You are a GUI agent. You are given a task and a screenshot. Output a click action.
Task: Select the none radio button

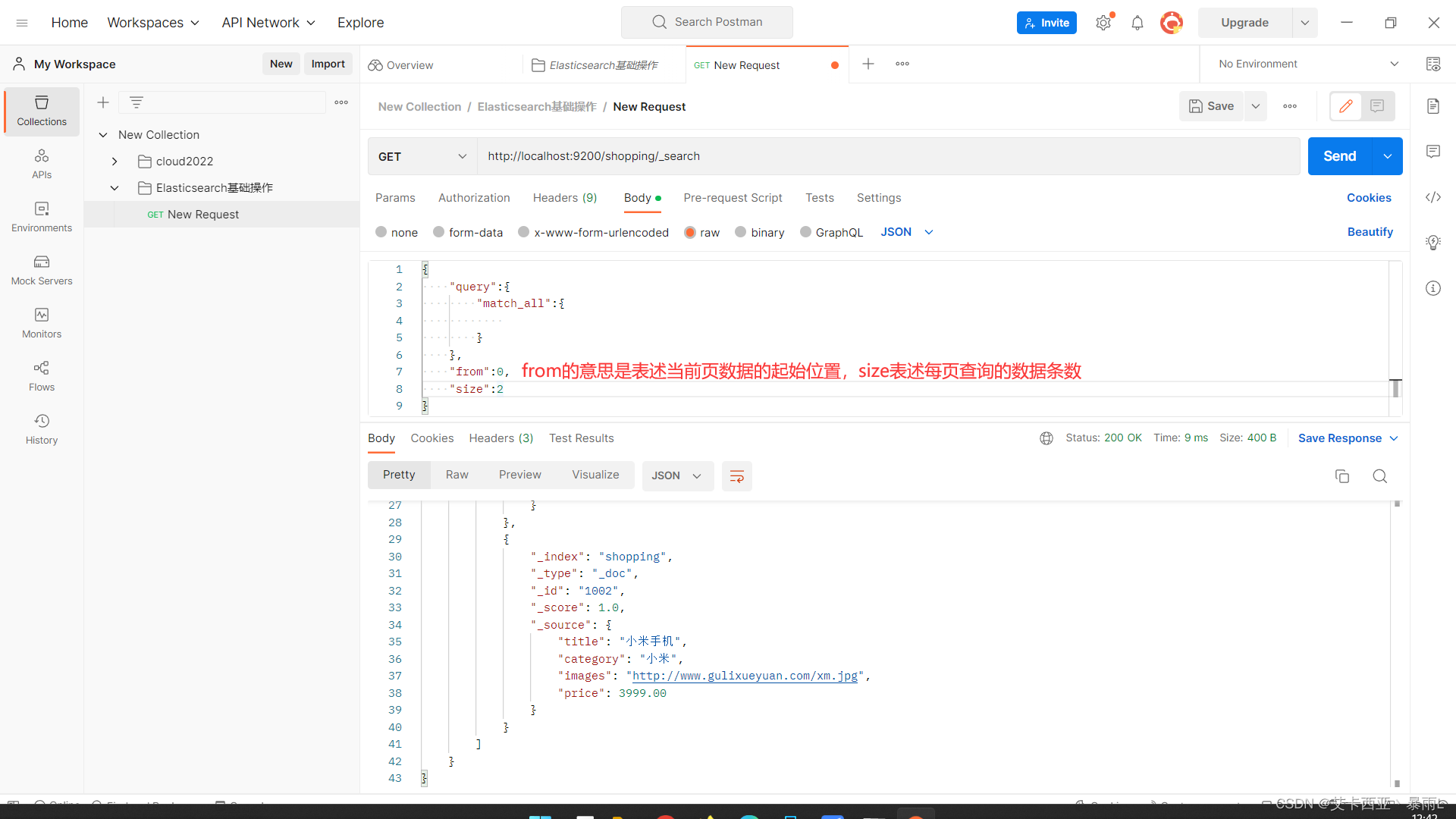point(381,231)
